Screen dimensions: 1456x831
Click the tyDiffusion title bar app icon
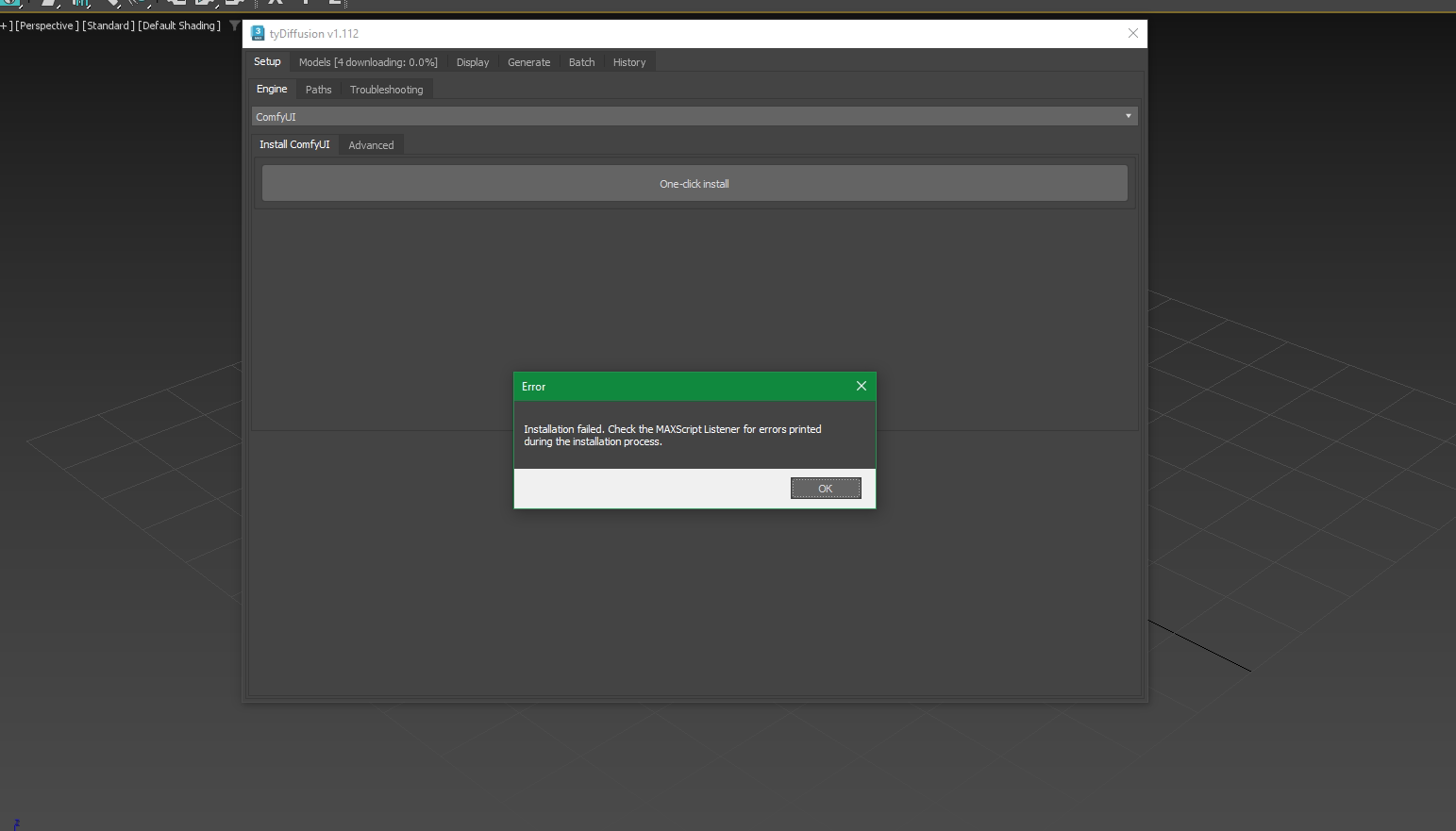[x=258, y=33]
